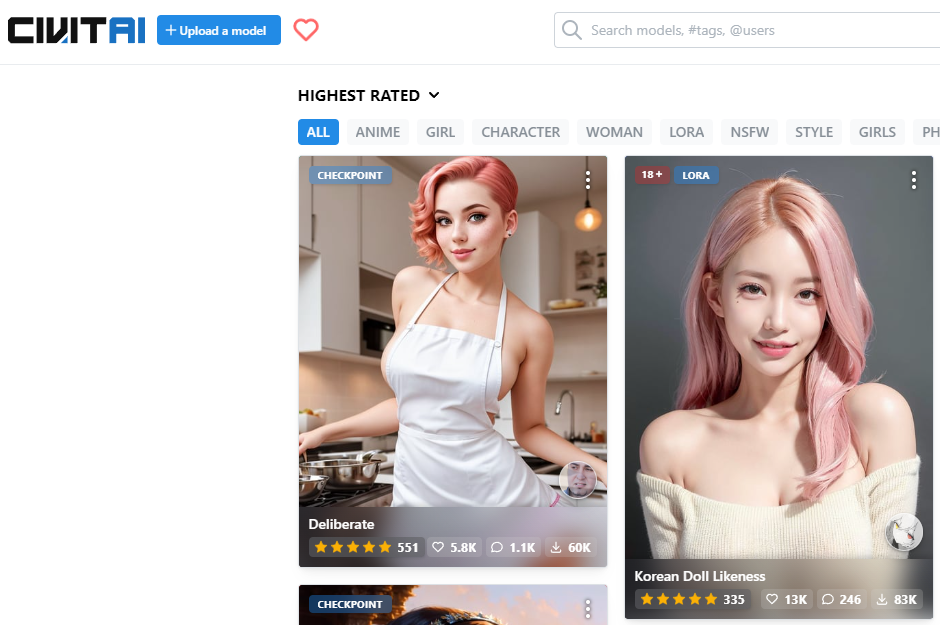This screenshot has height=625, width=940.
Task: Click the 18+ badge on Korean Doll card
Action: point(652,175)
